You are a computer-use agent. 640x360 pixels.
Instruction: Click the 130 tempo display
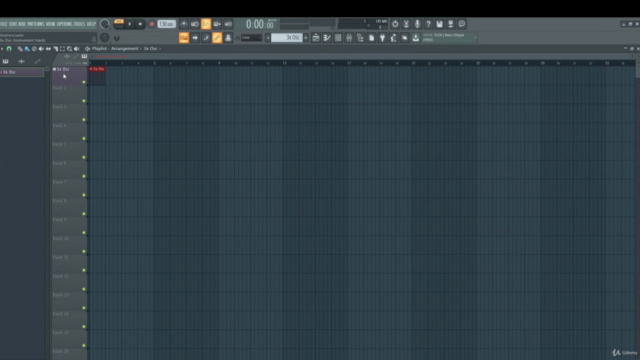pos(166,24)
